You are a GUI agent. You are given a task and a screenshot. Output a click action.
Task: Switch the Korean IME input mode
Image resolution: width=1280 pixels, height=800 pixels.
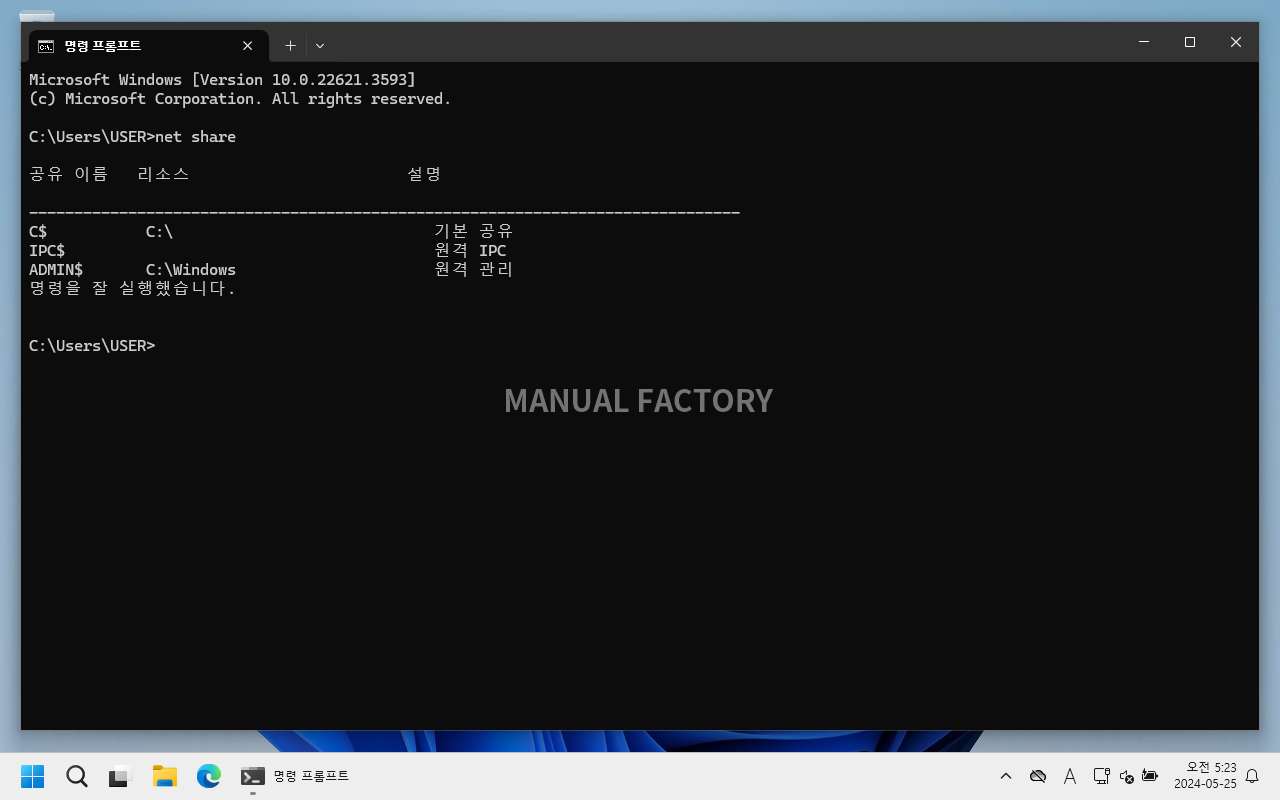(x=1069, y=776)
